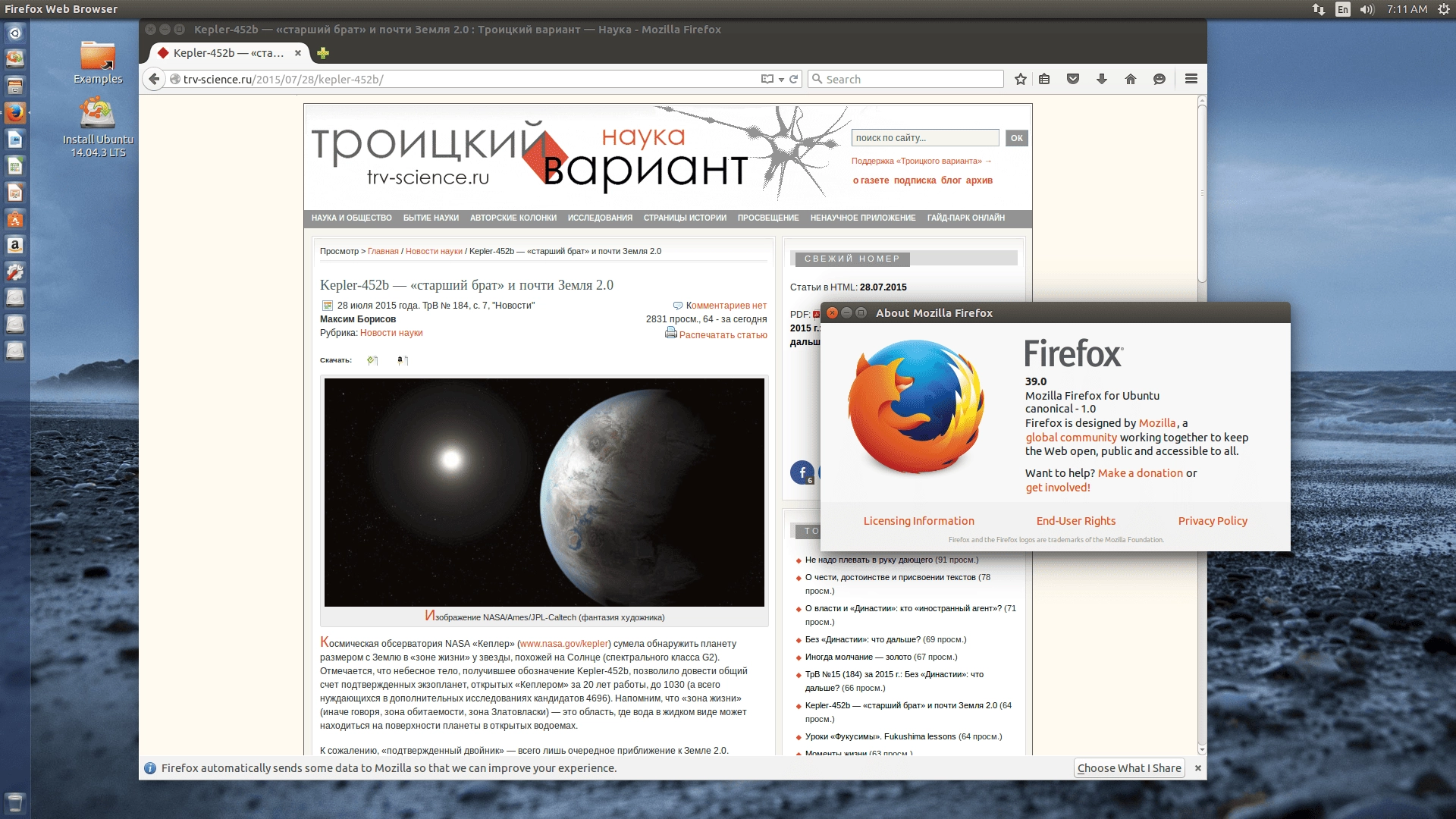
Task: Click the Make a donation link
Action: tap(1141, 473)
